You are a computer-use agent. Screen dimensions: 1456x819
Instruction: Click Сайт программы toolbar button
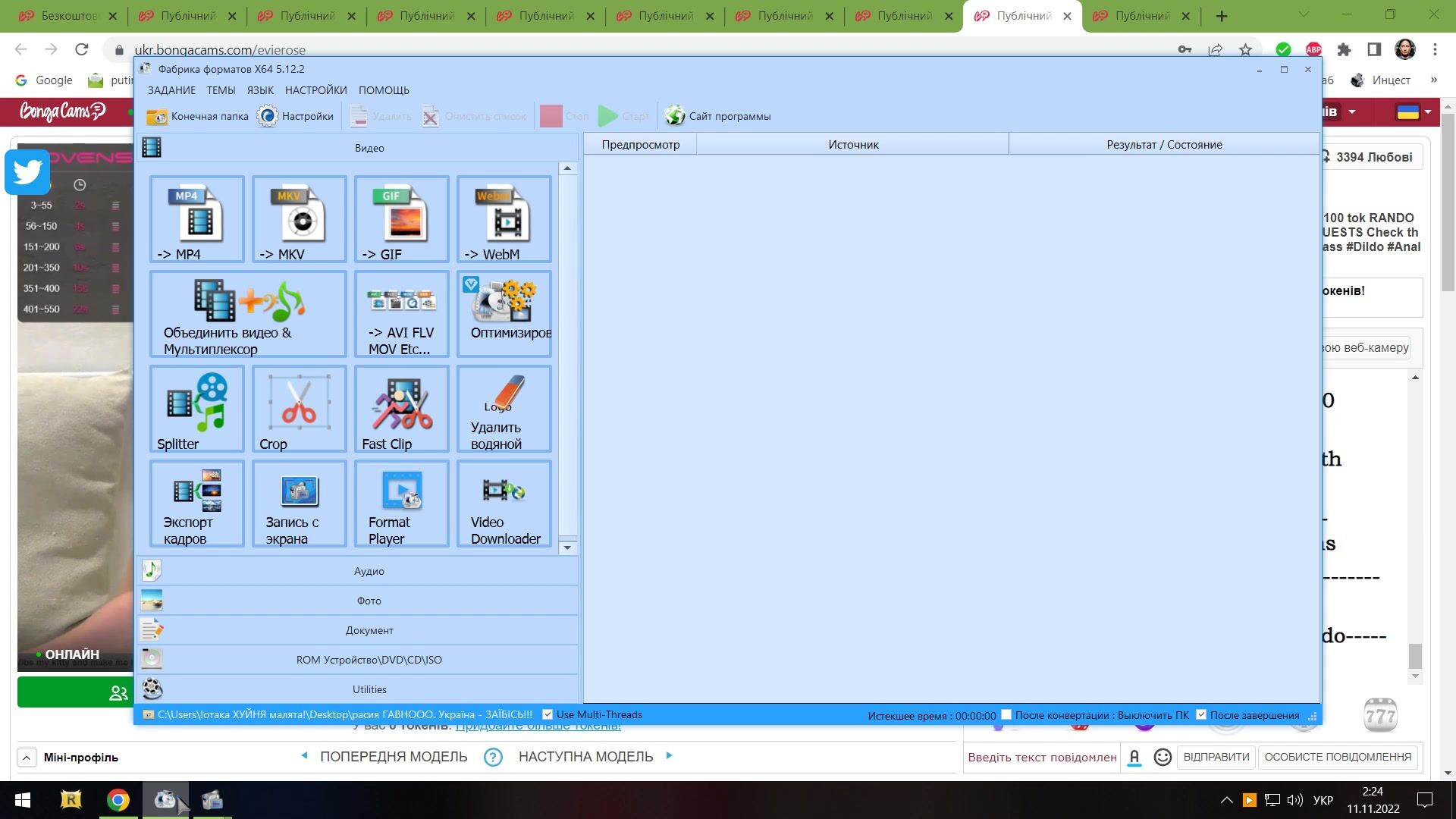[718, 116]
